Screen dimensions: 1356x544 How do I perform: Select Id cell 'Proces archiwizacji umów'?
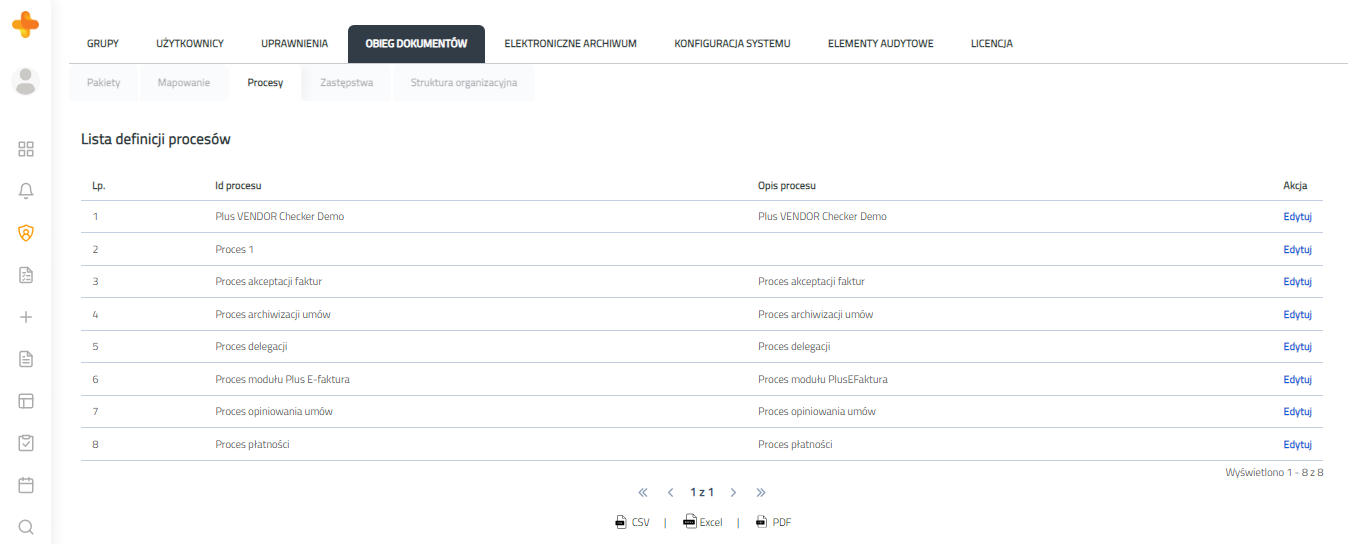pyautogui.click(x=272, y=314)
